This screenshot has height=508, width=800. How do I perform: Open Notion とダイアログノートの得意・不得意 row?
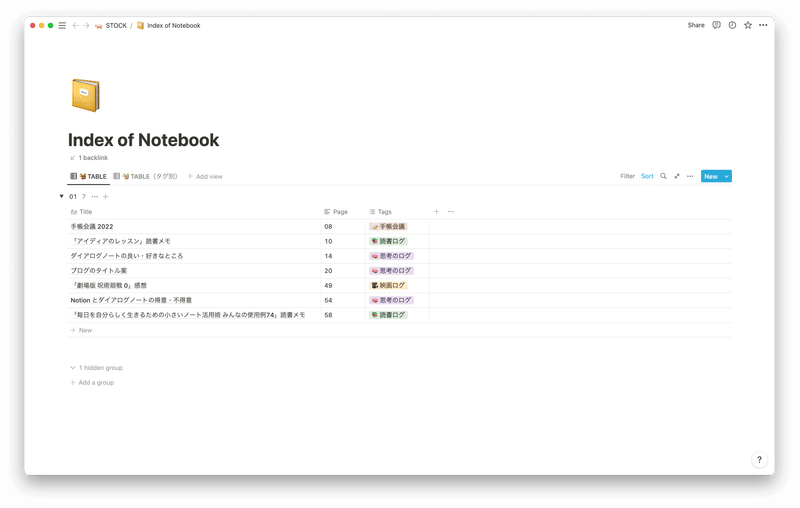click(x=131, y=300)
